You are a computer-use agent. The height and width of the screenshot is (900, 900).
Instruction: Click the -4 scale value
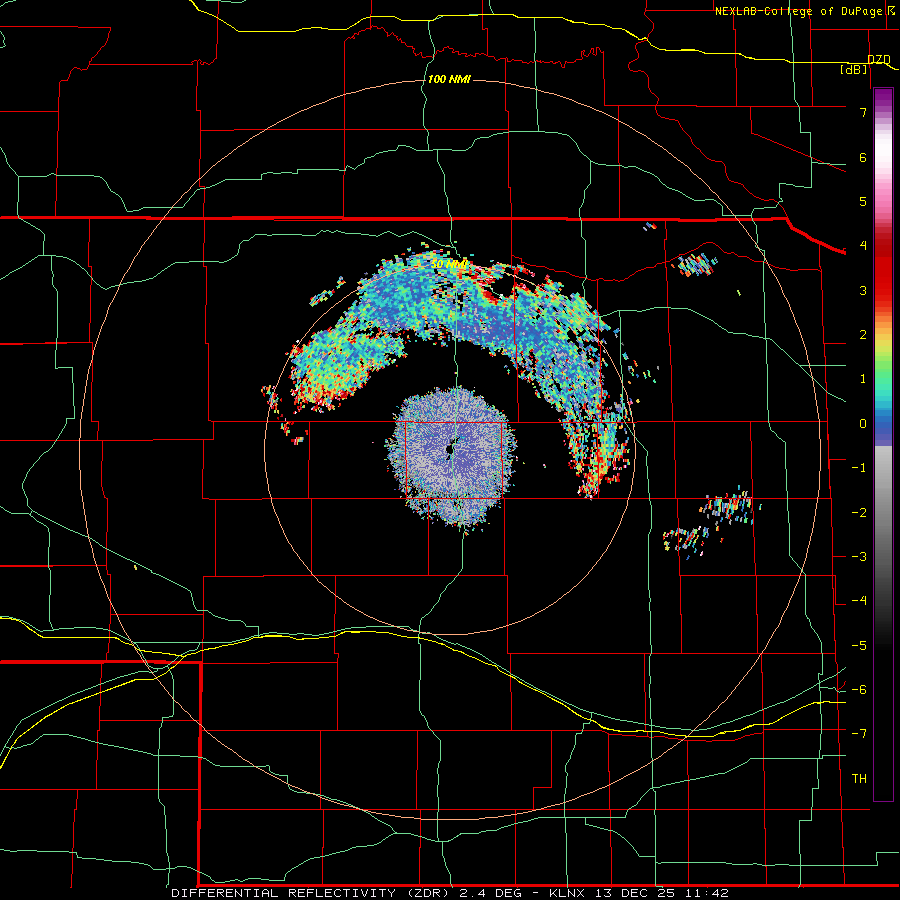pos(859,601)
